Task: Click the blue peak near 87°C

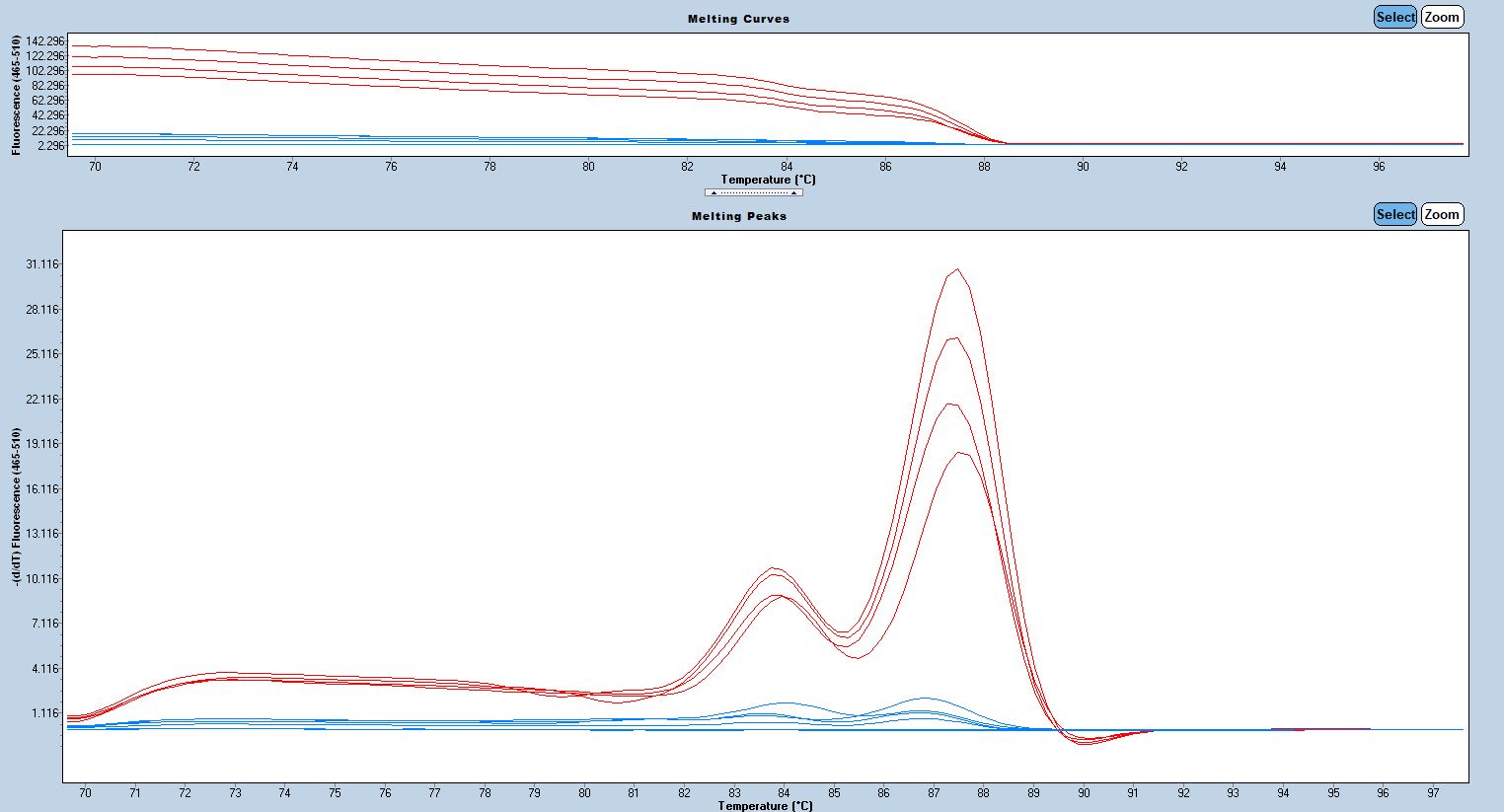Action: point(925,699)
